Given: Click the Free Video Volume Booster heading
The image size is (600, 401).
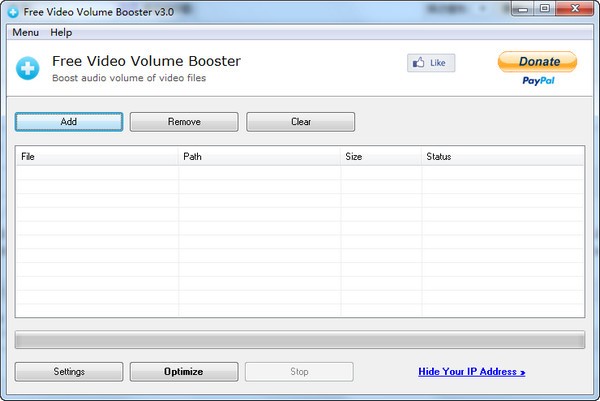Looking at the screenshot, I should point(147,61).
